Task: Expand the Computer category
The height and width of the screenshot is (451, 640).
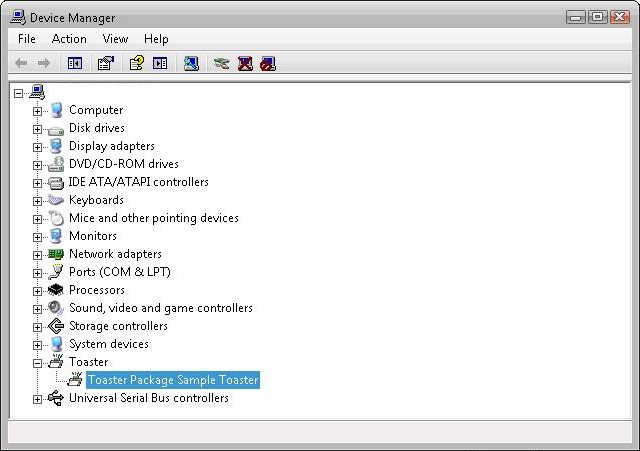Action: click(37, 111)
